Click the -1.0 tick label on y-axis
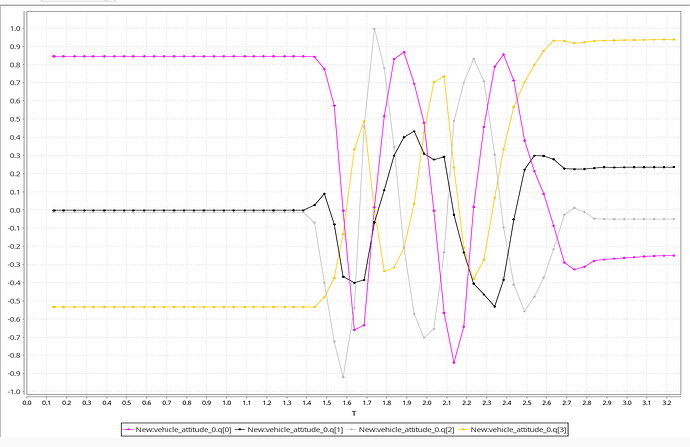This screenshot has width=690, height=447. tap(13, 392)
